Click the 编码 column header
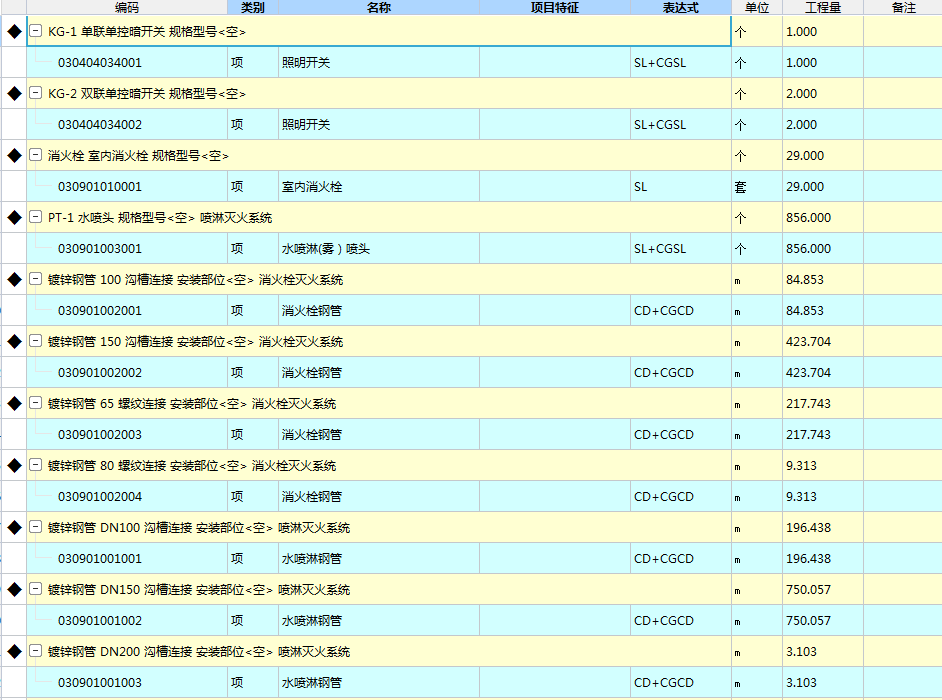The height and width of the screenshot is (700, 942). pos(127,7)
